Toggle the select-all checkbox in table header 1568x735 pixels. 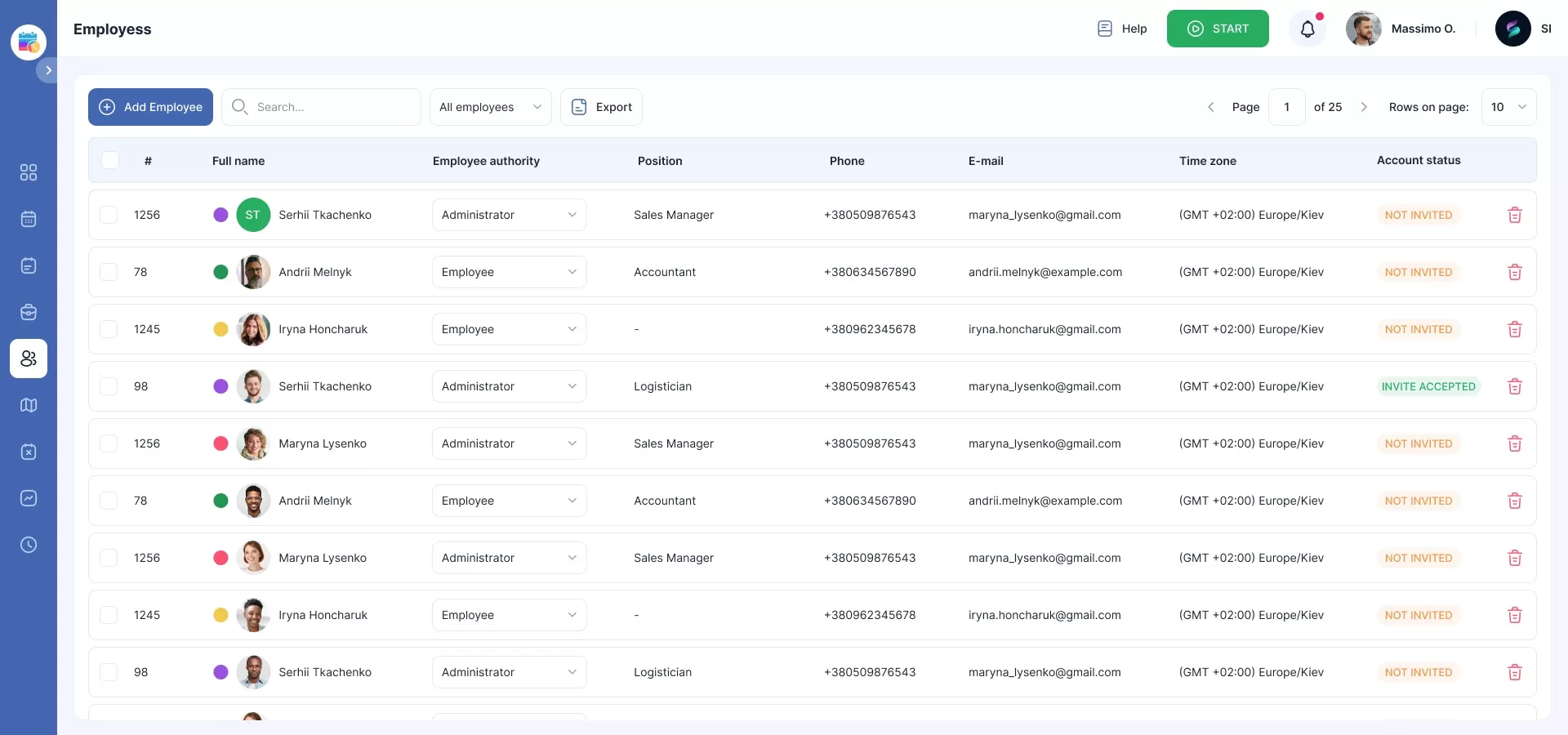click(x=110, y=160)
